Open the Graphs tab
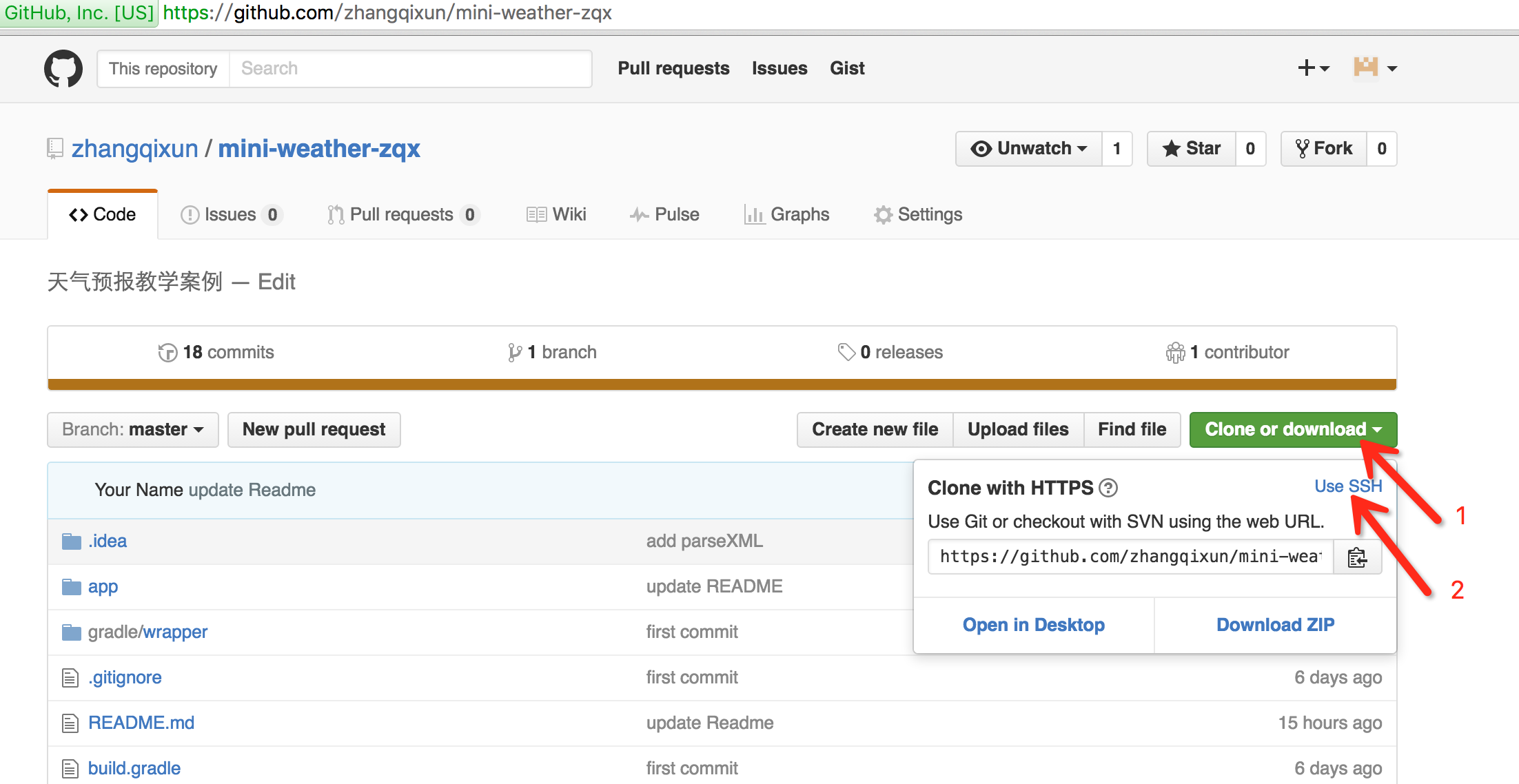Viewport: 1519px width, 784px height. coord(786,215)
